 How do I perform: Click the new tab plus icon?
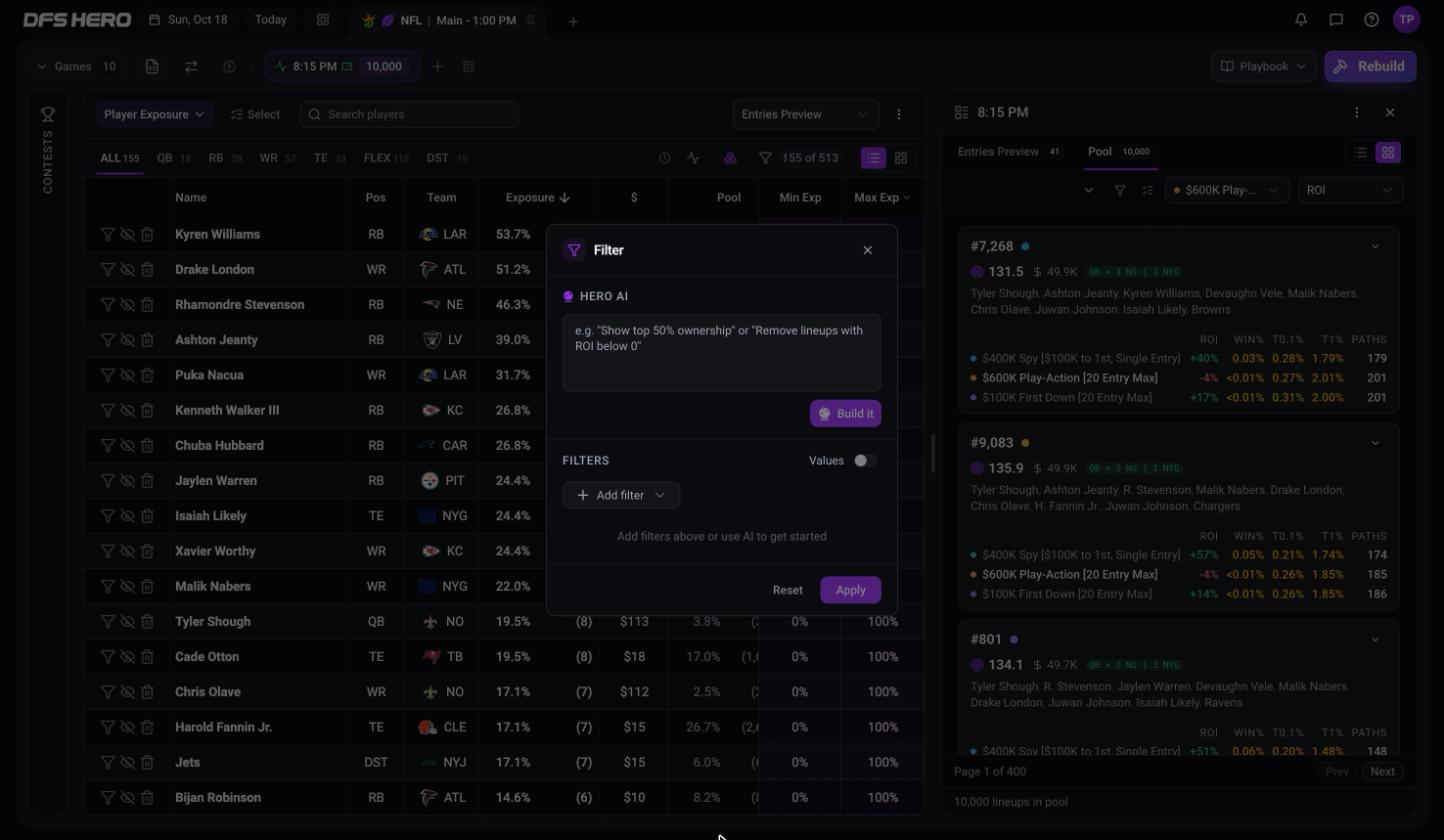pos(573,21)
